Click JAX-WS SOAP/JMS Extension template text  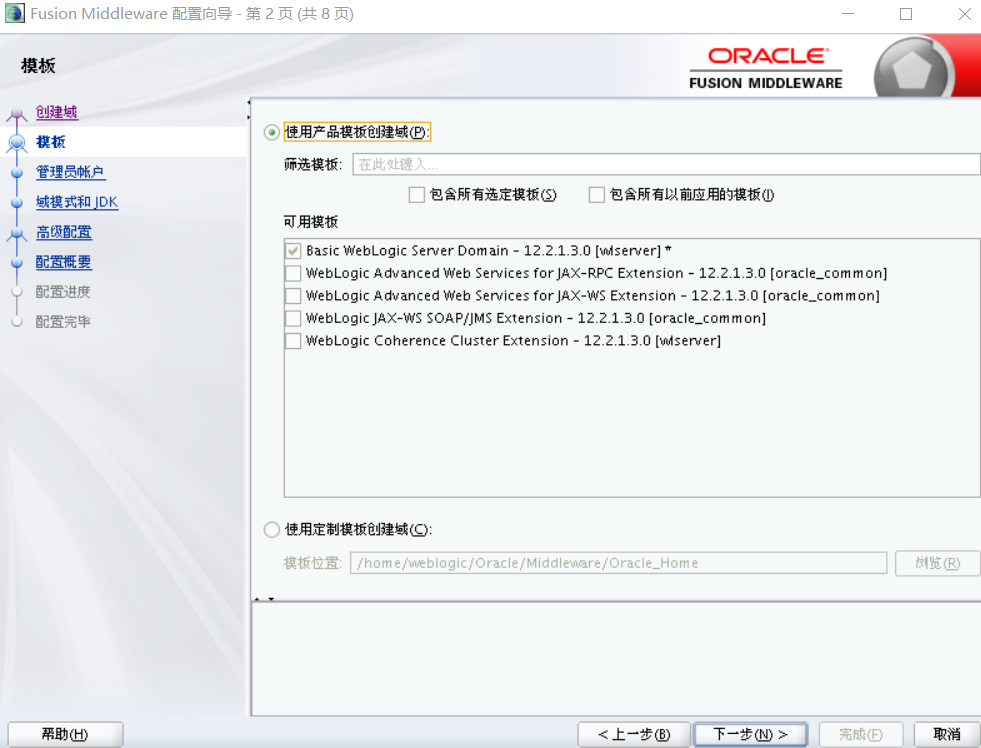[x=536, y=318]
